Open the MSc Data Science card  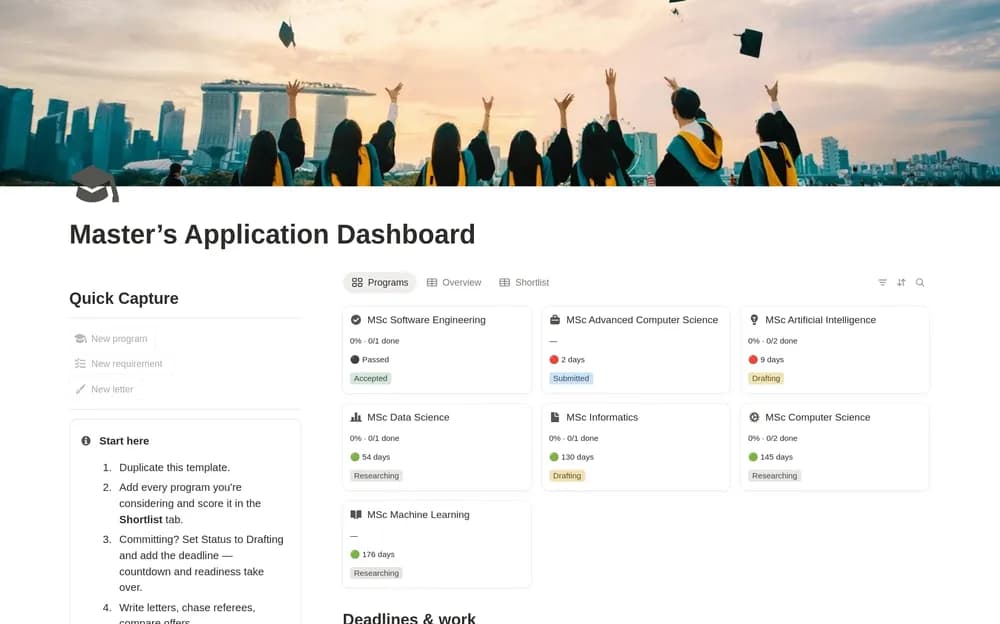(x=437, y=447)
